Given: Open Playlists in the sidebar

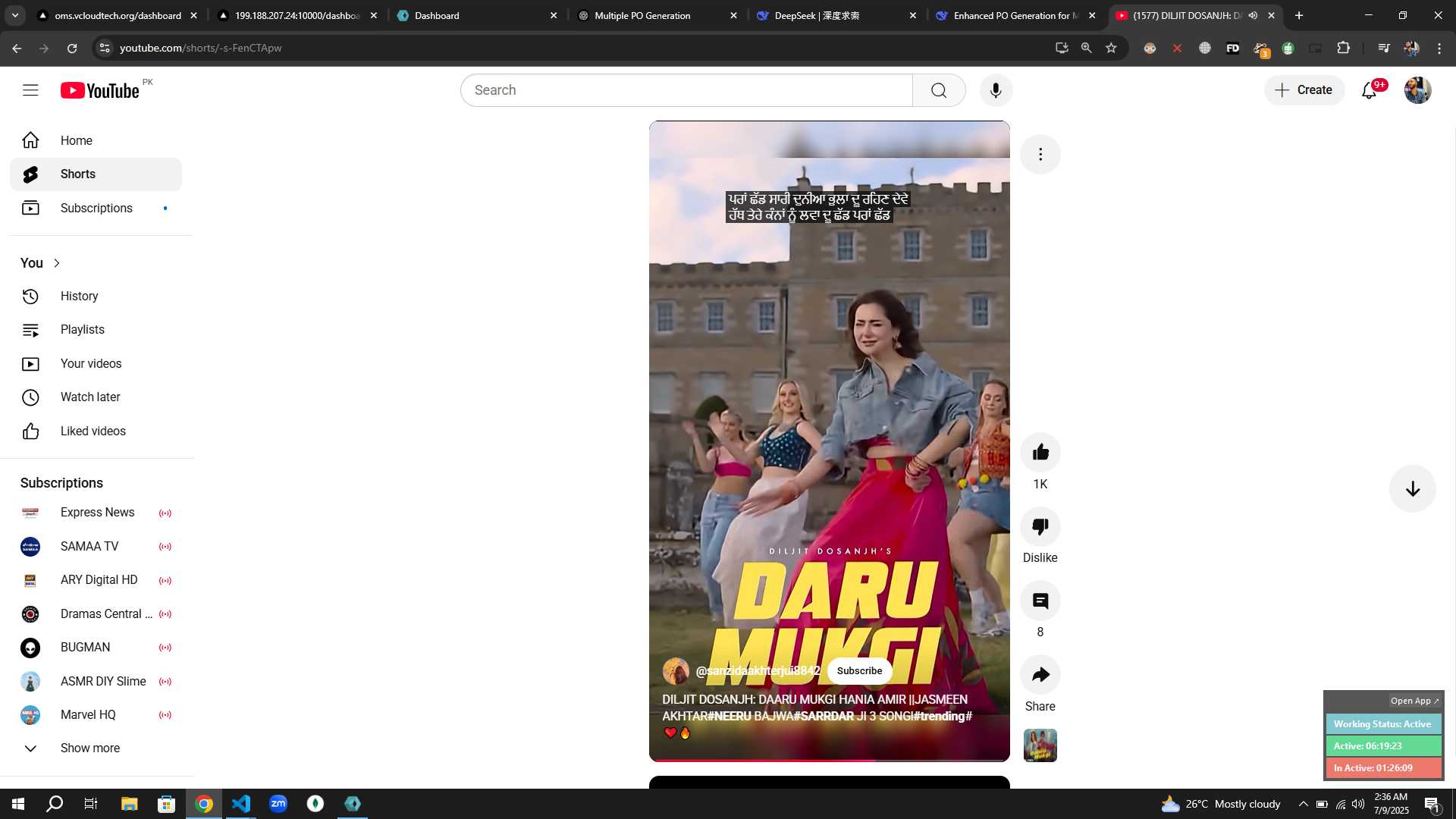Looking at the screenshot, I should click(96, 330).
